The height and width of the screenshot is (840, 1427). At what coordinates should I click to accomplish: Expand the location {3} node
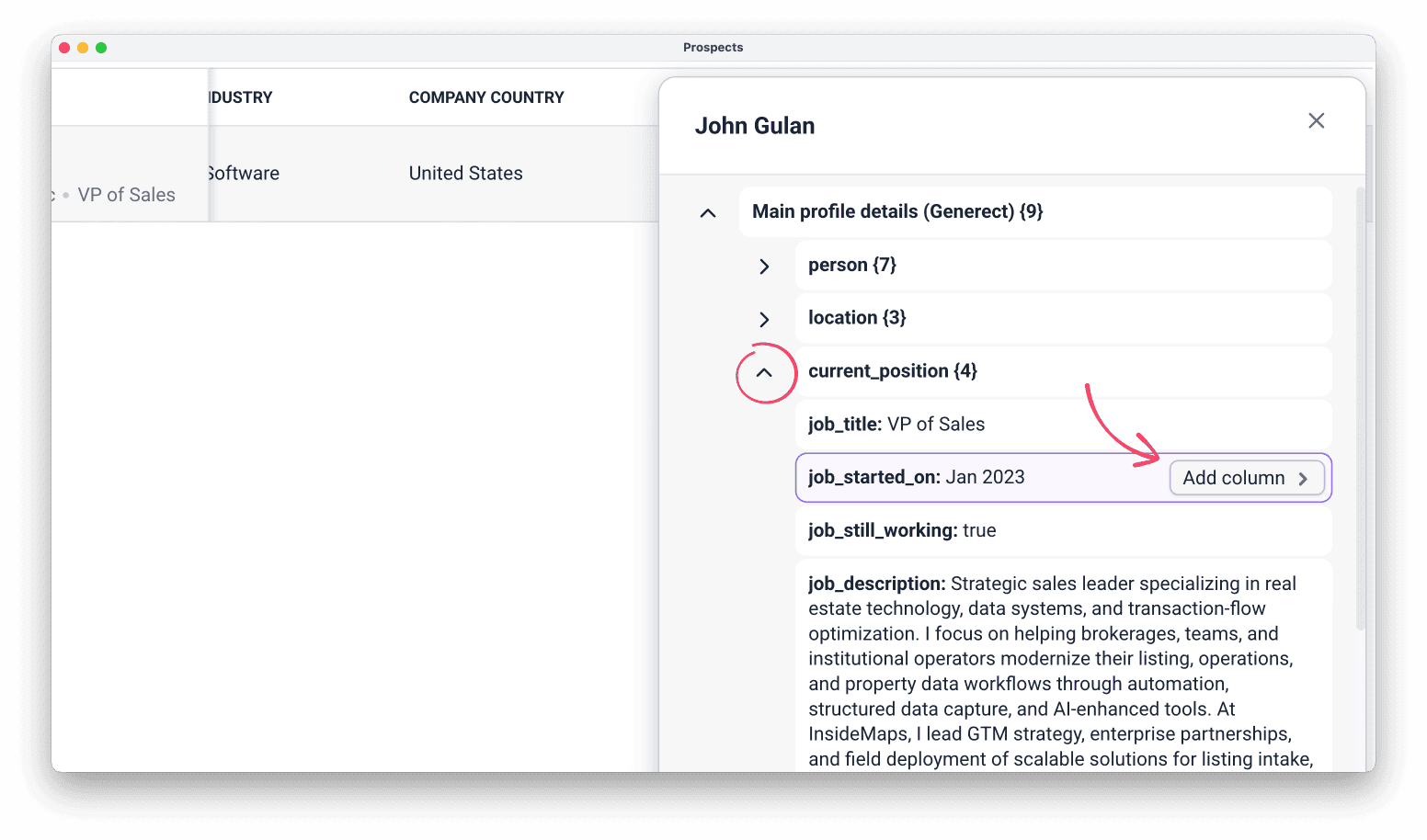tap(764, 319)
